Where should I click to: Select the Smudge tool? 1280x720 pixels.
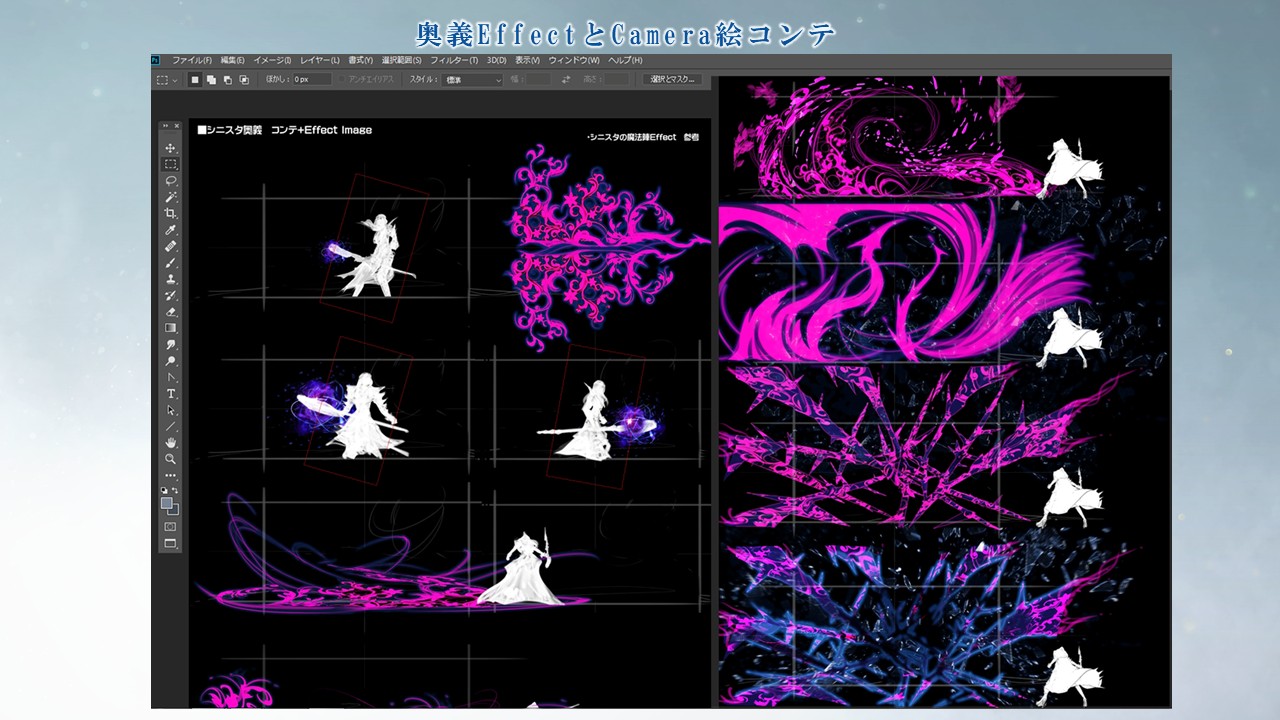[x=171, y=344]
